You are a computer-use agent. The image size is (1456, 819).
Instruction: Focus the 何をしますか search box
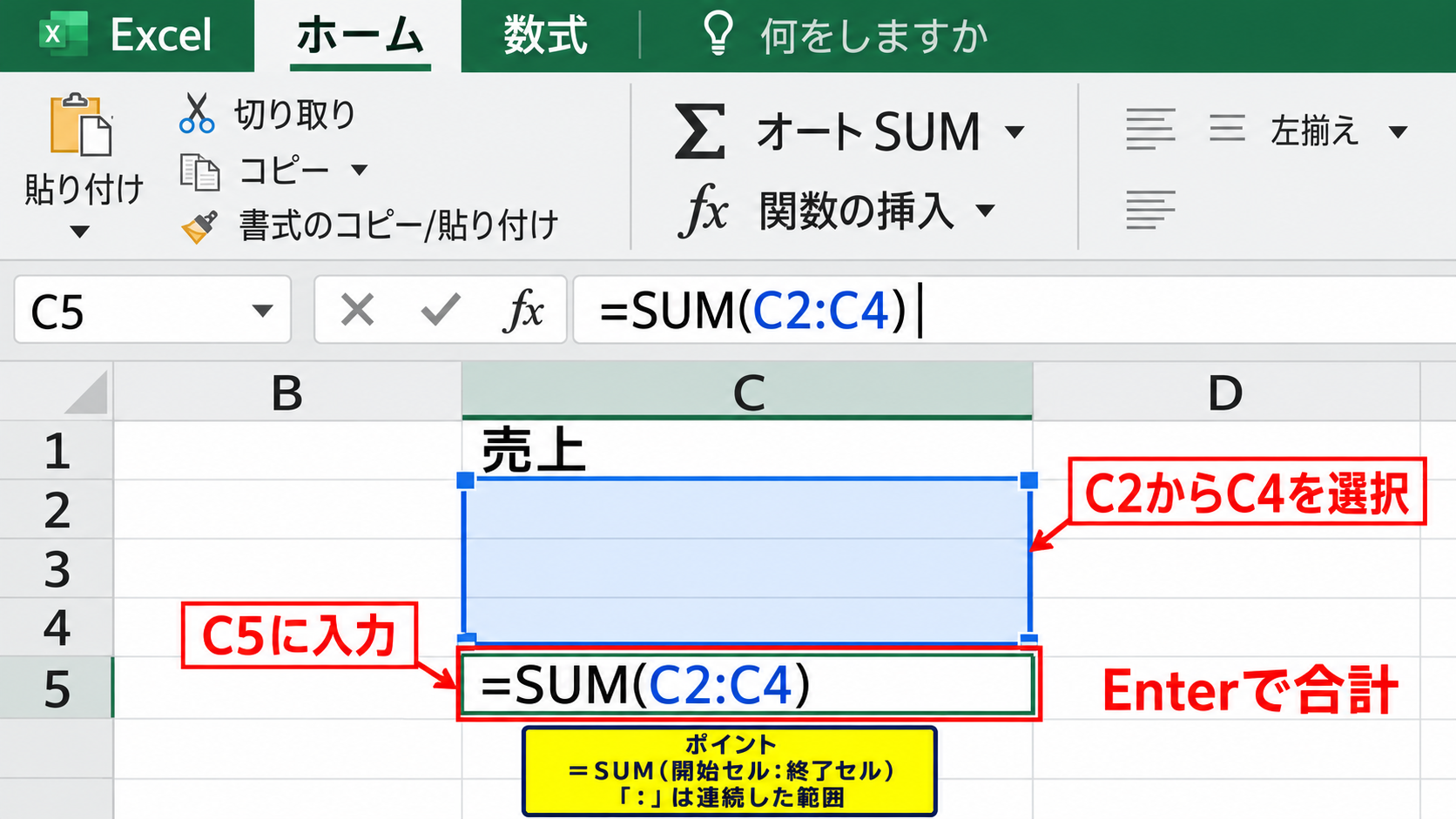[874, 37]
